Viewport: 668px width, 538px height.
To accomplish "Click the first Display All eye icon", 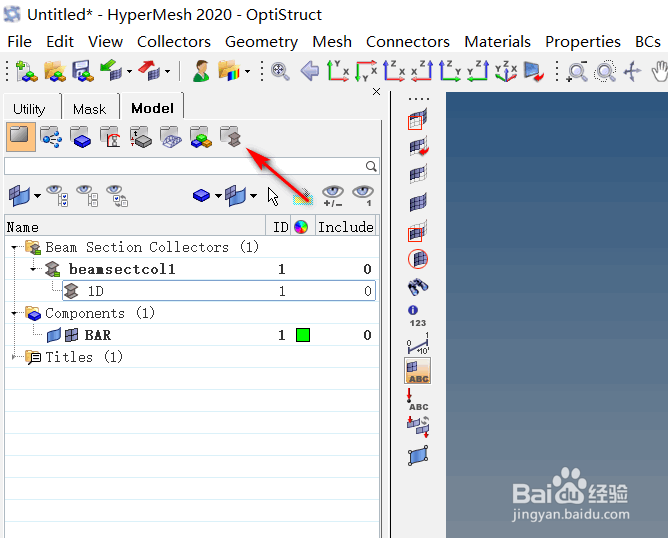I will click(57, 196).
